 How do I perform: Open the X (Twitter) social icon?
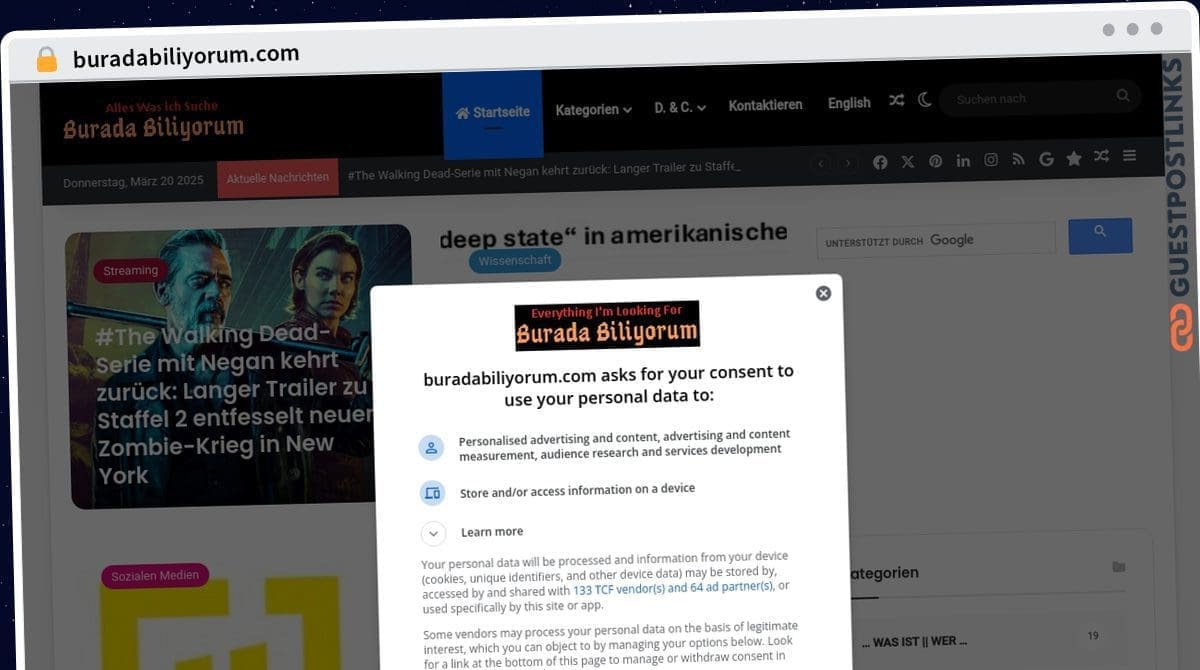click(x=908, y=161)
